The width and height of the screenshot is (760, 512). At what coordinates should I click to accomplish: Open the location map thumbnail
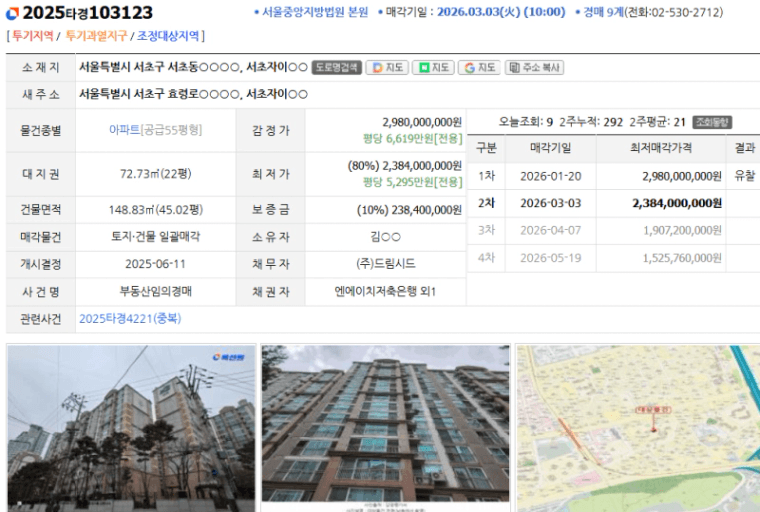638,428
